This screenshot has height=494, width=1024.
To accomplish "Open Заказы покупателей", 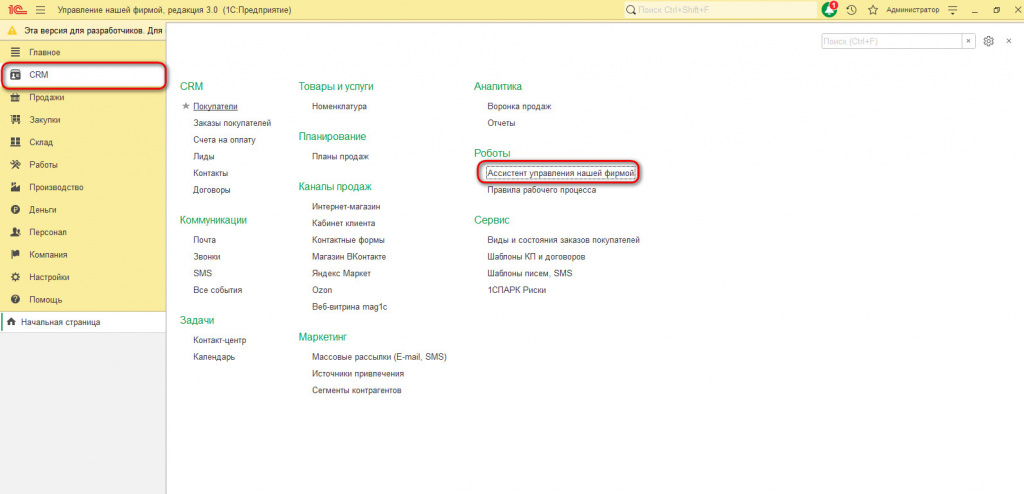I will click(x=232, y=123).
